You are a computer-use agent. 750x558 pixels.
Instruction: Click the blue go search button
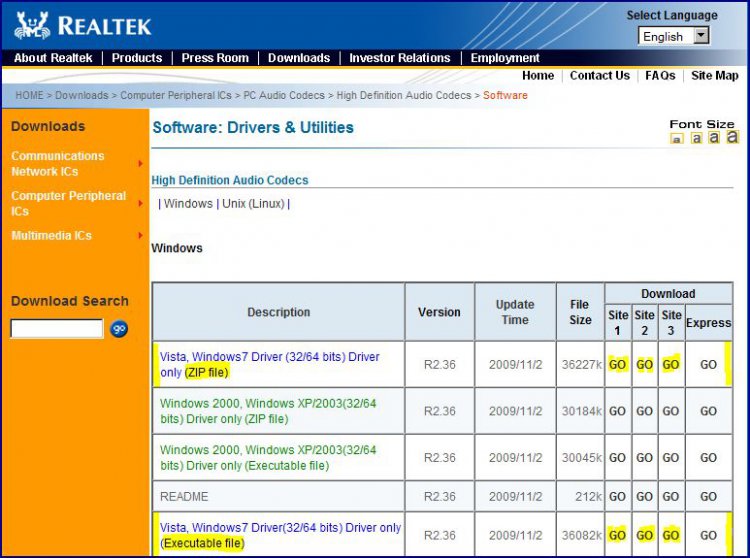(119, 329)
